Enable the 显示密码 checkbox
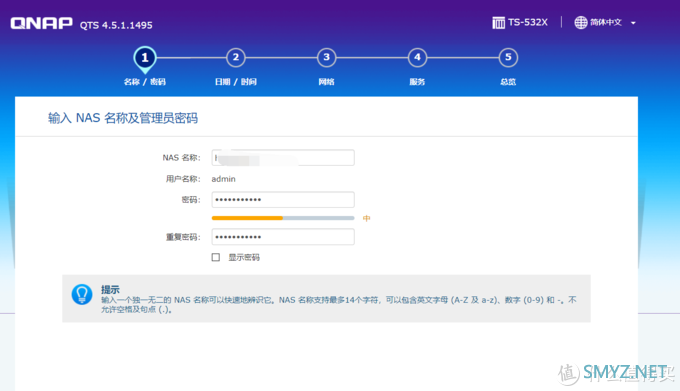Image resolution: width=680 pixels, height=391 pixels. coord(216,257)
